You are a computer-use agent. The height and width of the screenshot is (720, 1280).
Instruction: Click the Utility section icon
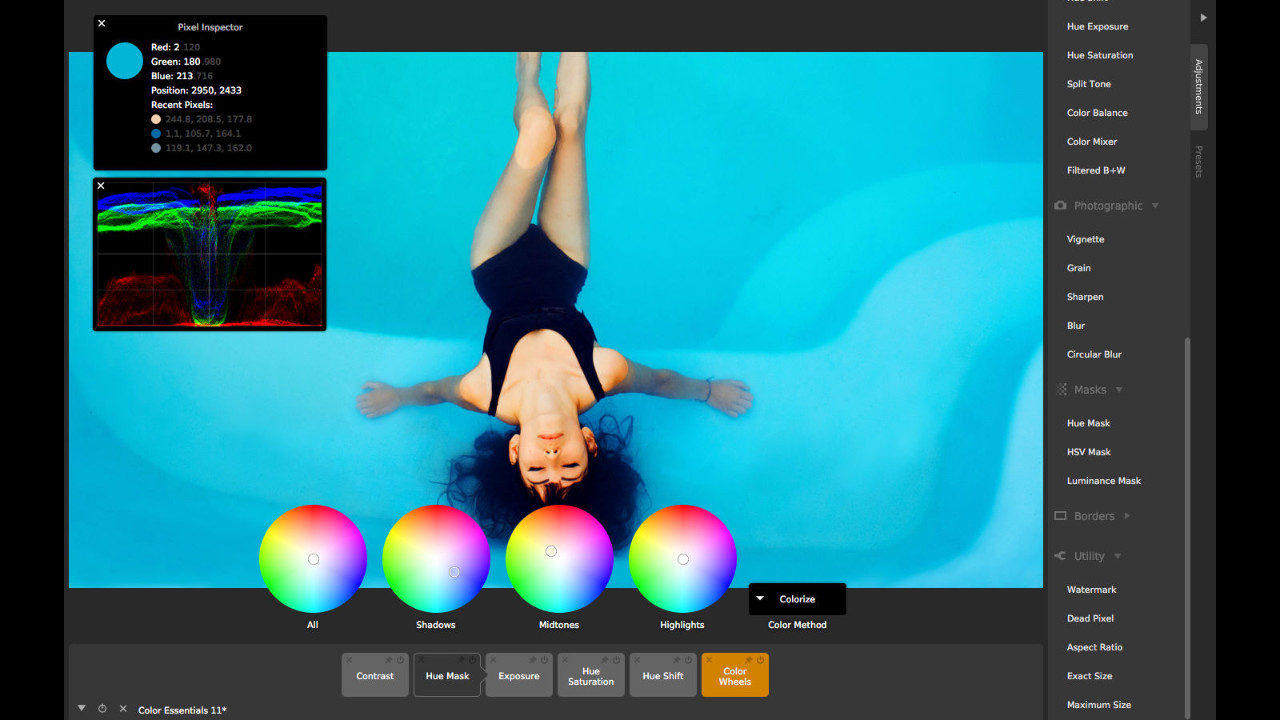[x=1060, y=555]
